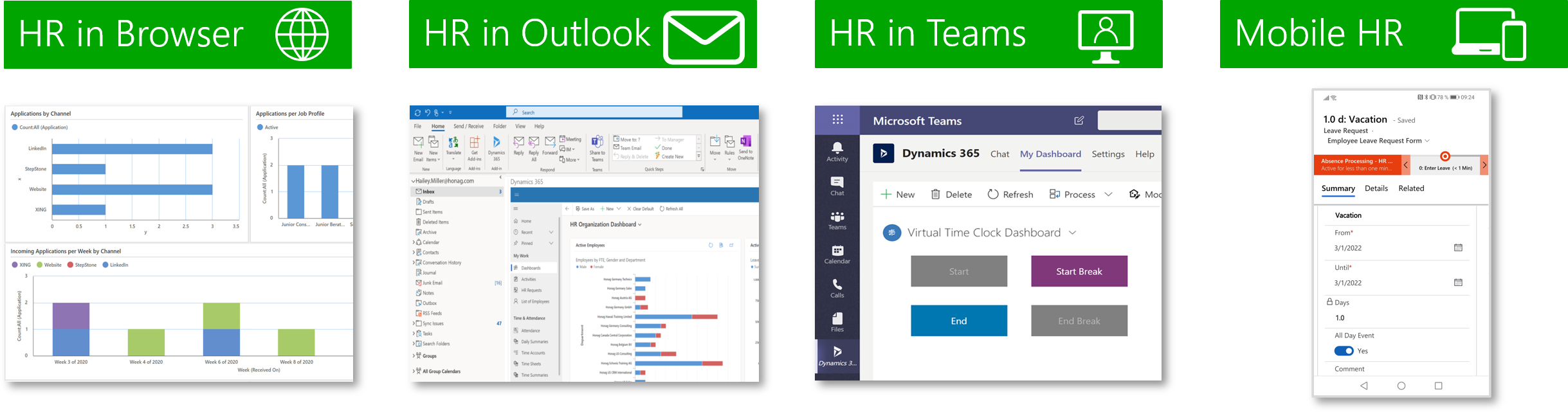This screenshot has width=1568, height=412.
Task: Click the Start Break button
Action: point(1079,271)
